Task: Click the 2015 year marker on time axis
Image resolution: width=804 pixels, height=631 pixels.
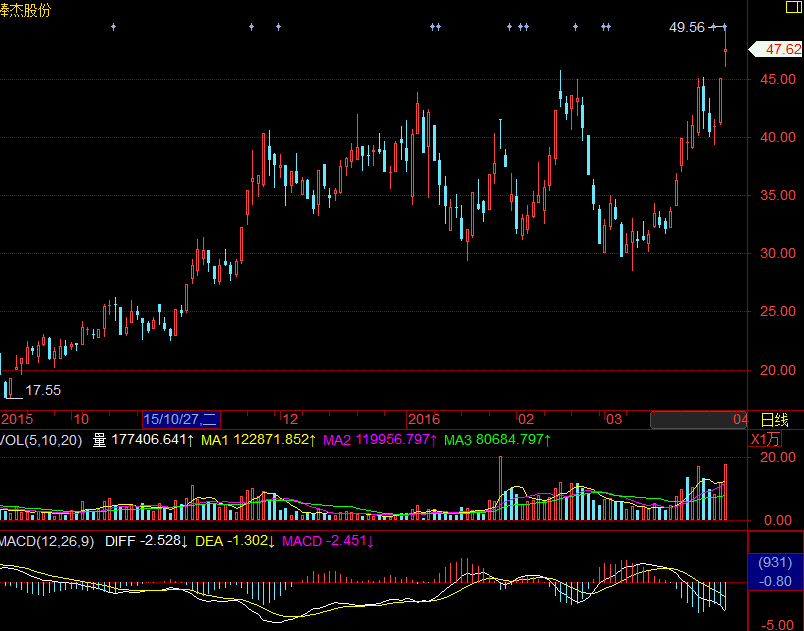Action: [x=17, y=419]
